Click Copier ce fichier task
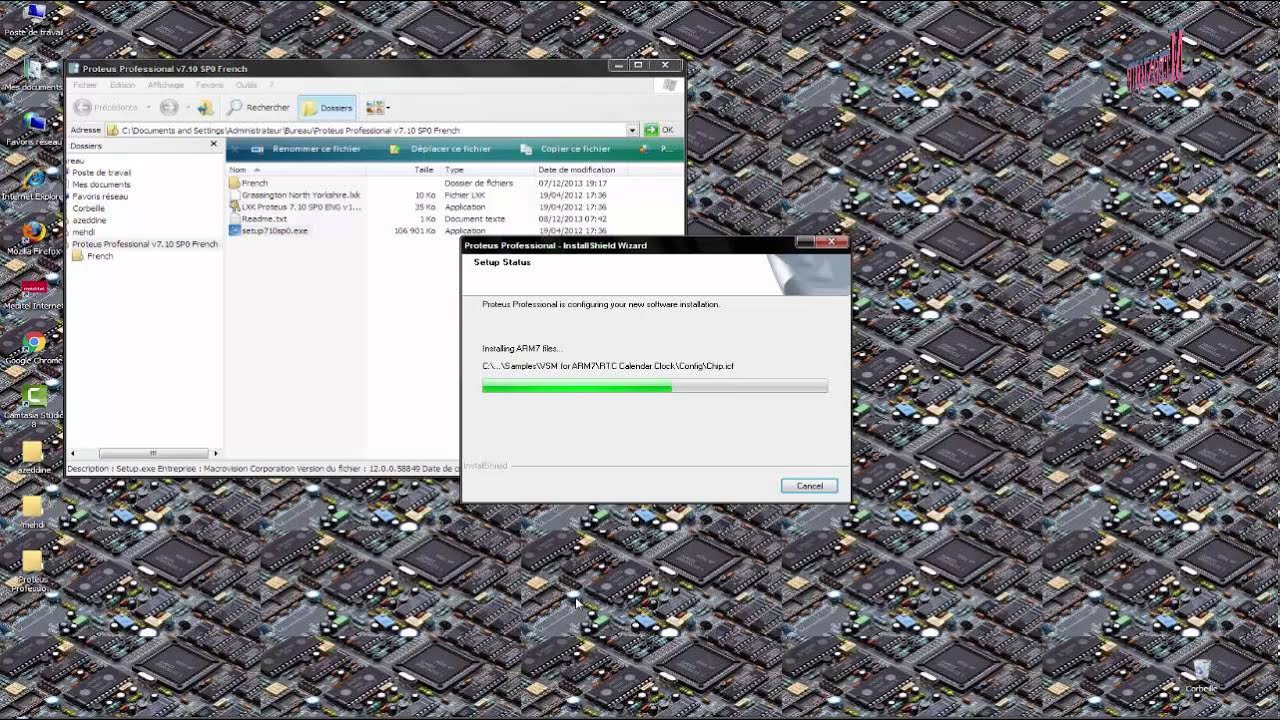 (x=566, y=149)
